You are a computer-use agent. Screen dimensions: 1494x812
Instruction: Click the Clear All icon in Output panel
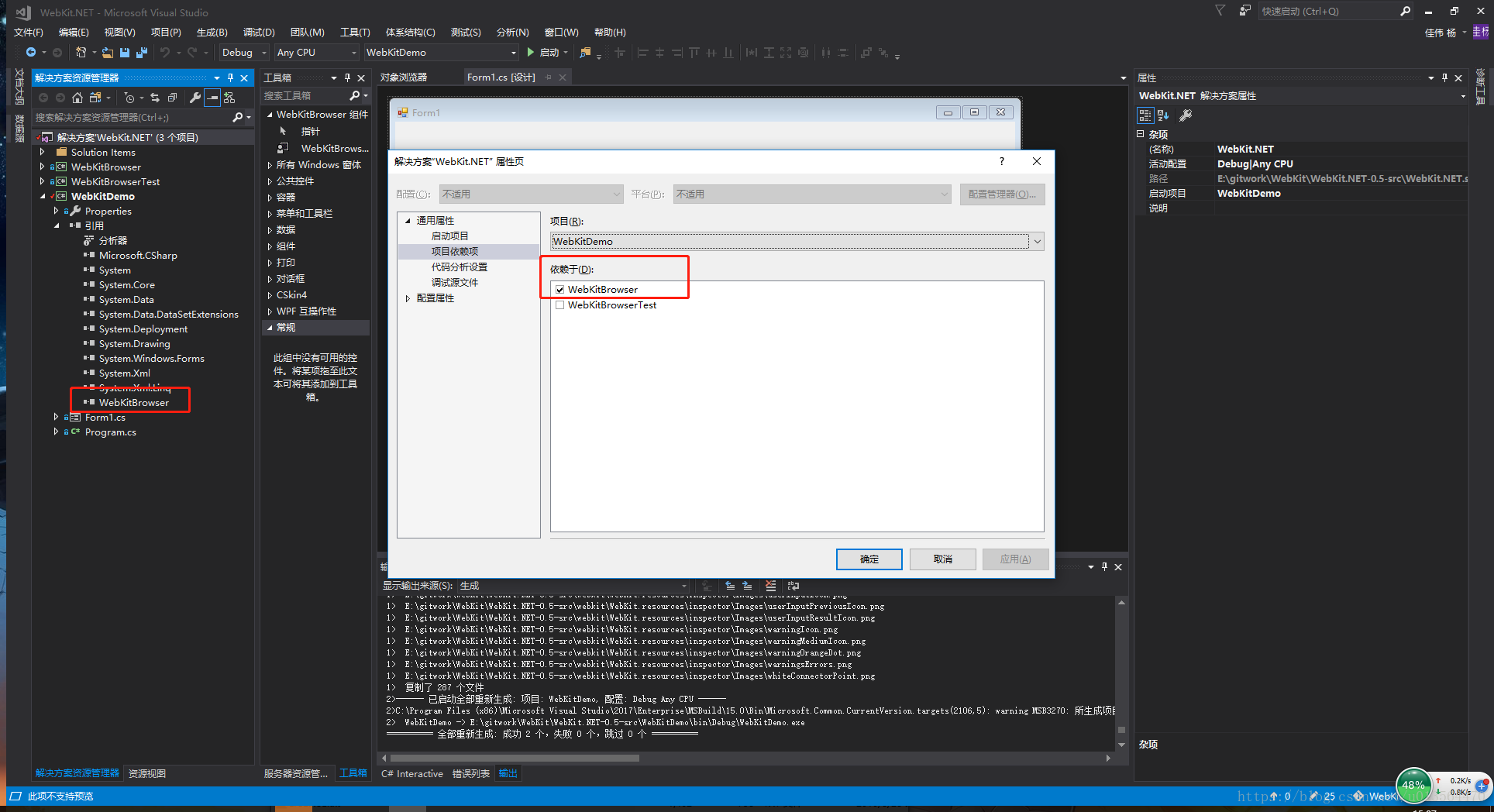pos(770,586)
